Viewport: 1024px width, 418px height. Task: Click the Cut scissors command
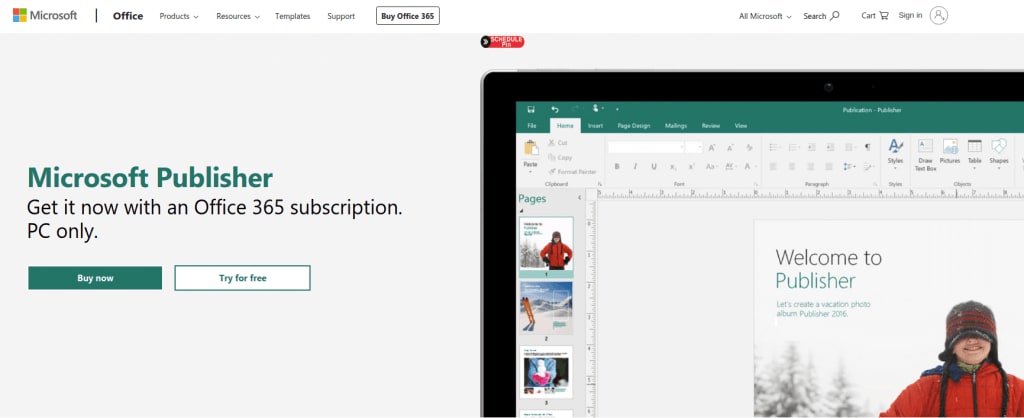click(558, 142)
